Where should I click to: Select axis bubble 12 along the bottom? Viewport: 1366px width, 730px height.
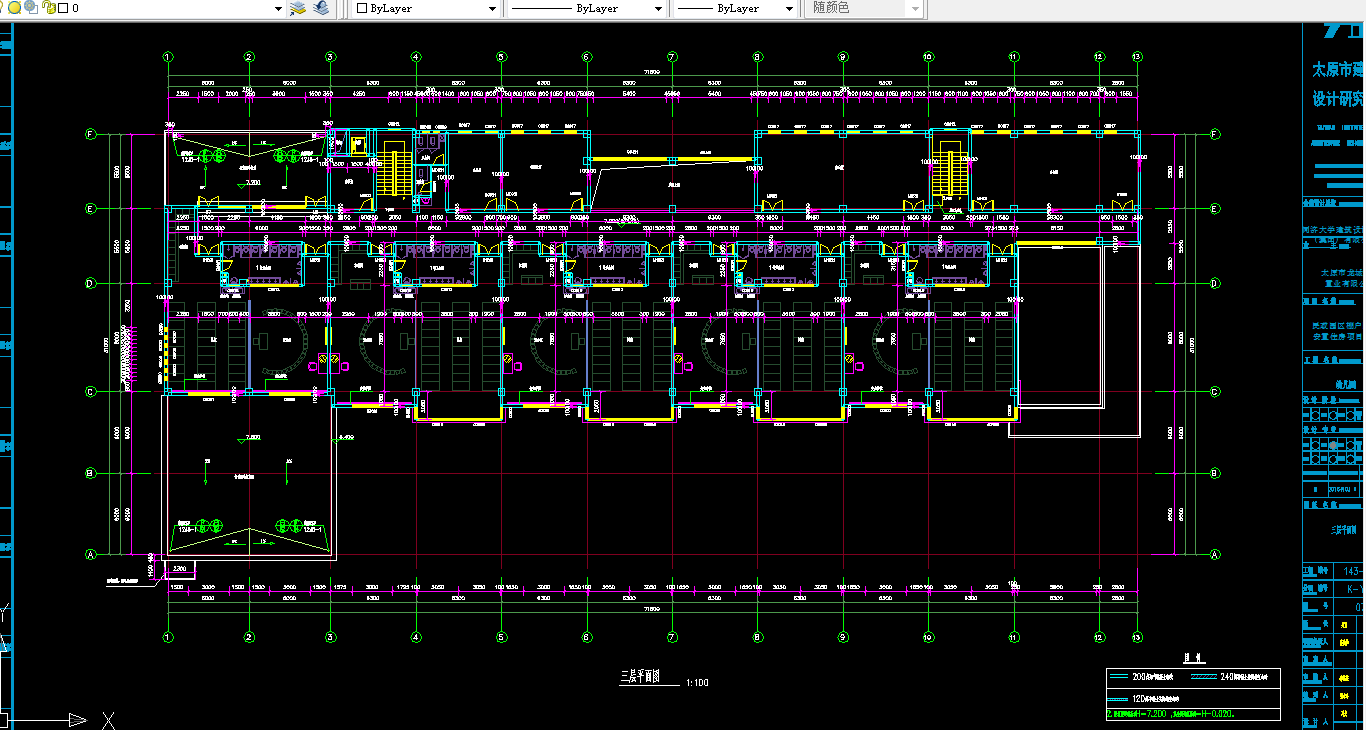(x=1100, y=636)
